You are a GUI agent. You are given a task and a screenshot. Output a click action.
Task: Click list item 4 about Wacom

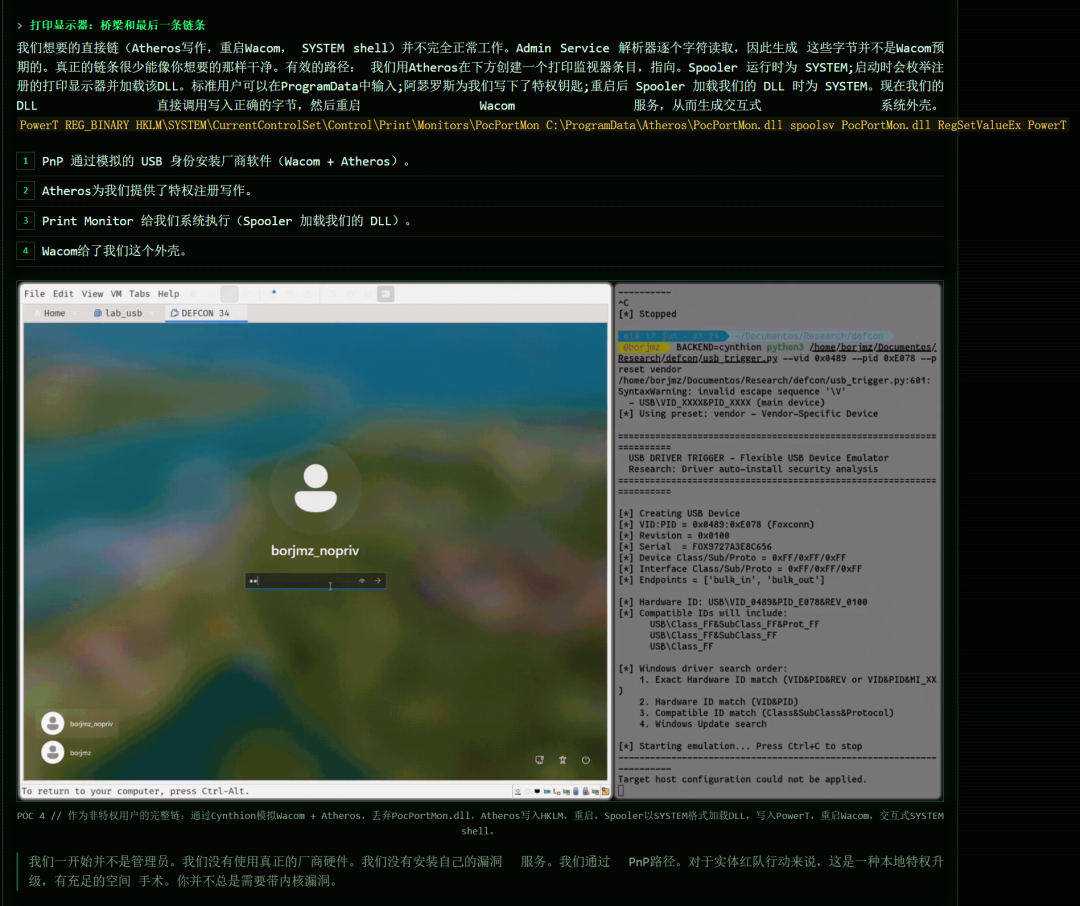[x=480, y=251]
